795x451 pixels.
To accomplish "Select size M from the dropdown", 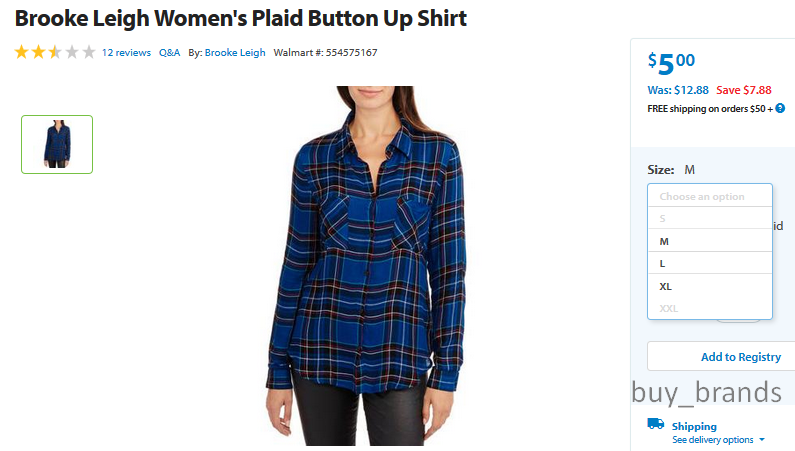I will pos(710,241).
